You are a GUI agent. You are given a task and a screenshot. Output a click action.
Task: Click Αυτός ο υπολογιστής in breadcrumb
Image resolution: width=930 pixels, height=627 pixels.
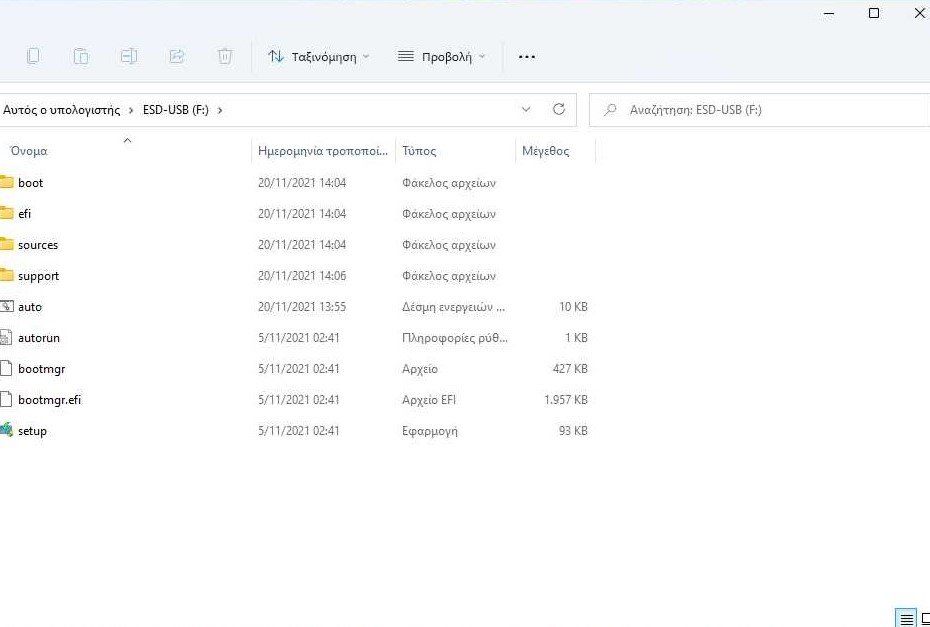pos(62,110)
